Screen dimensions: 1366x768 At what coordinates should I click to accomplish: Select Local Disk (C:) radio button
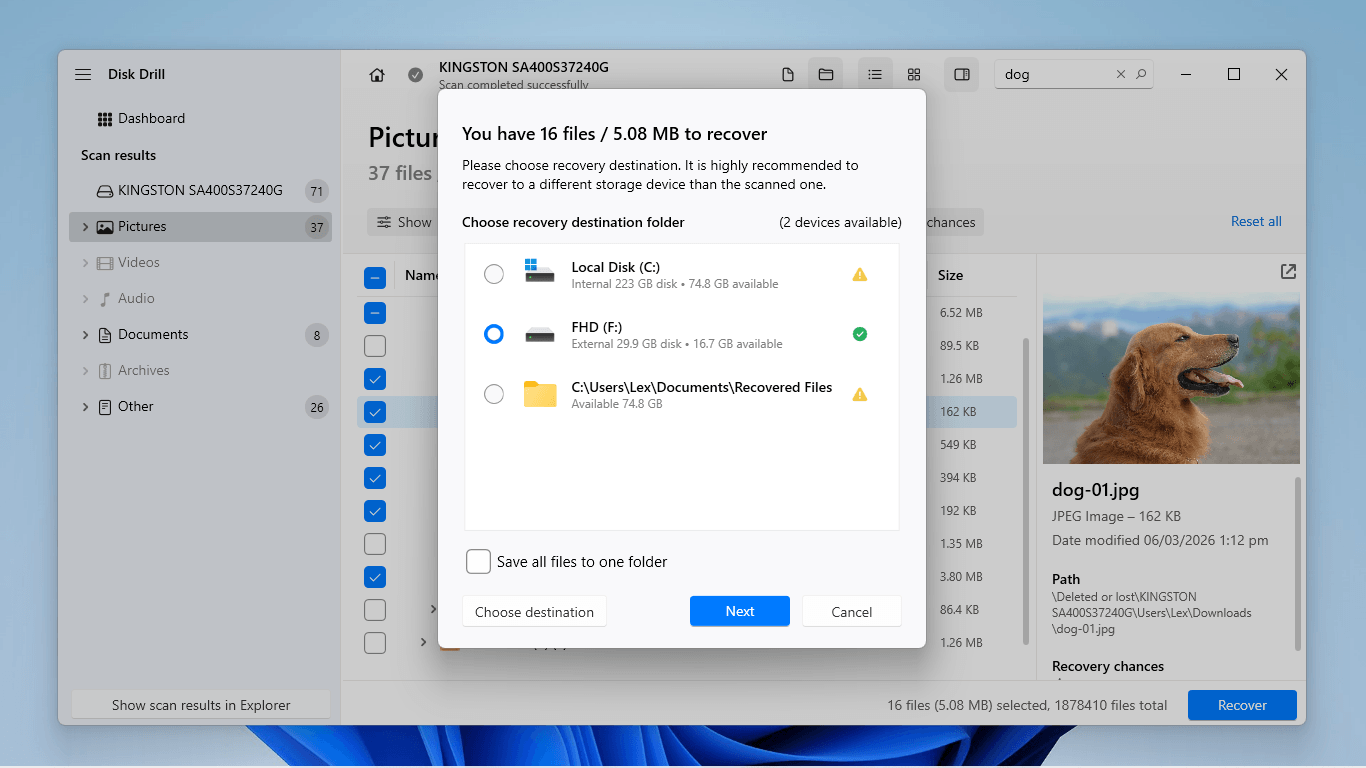tap(494, 274)
